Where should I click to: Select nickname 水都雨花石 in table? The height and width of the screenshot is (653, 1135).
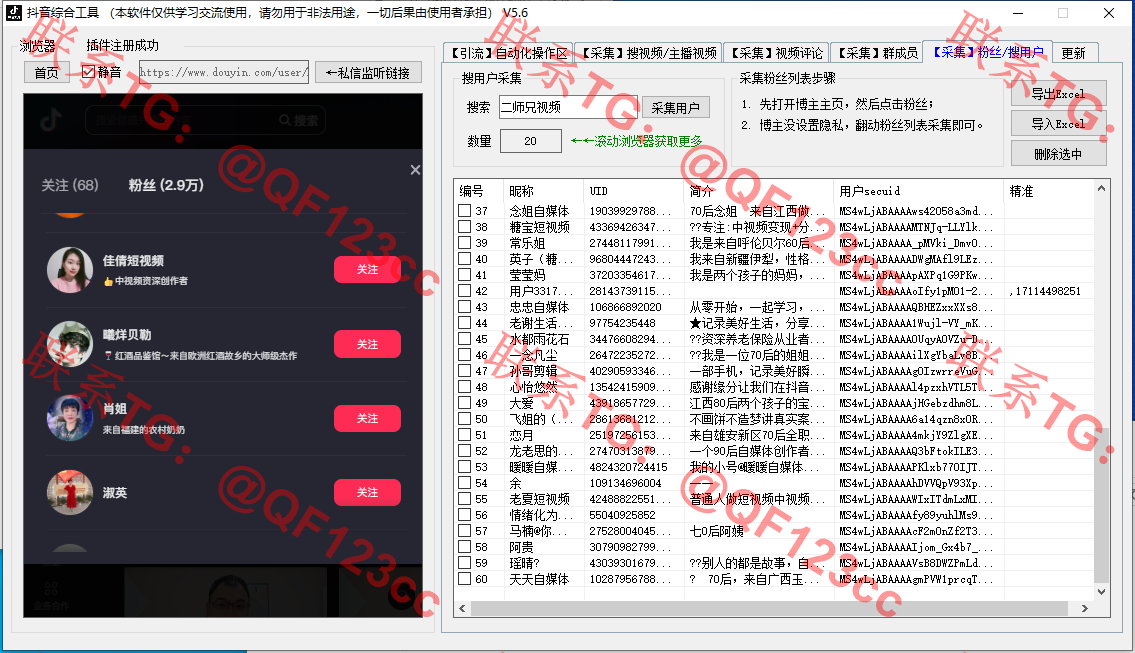539,338
